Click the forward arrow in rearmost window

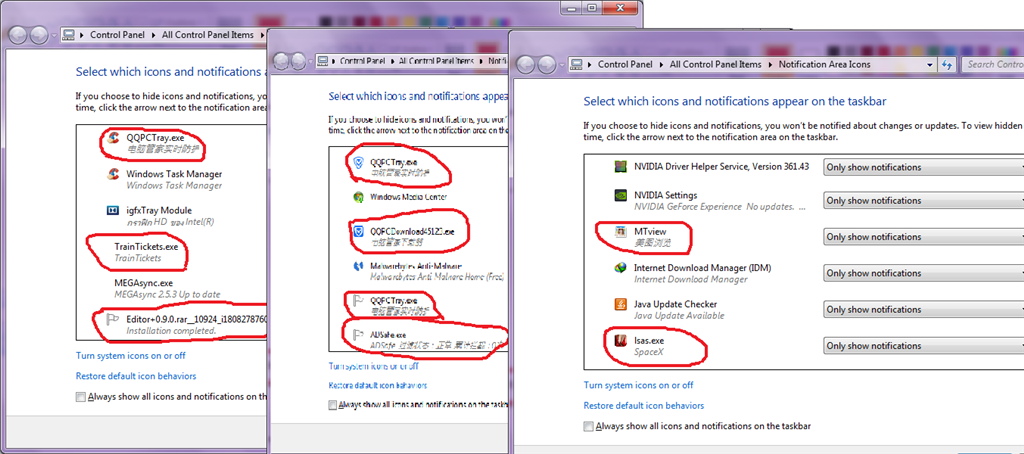pos(39,35)
